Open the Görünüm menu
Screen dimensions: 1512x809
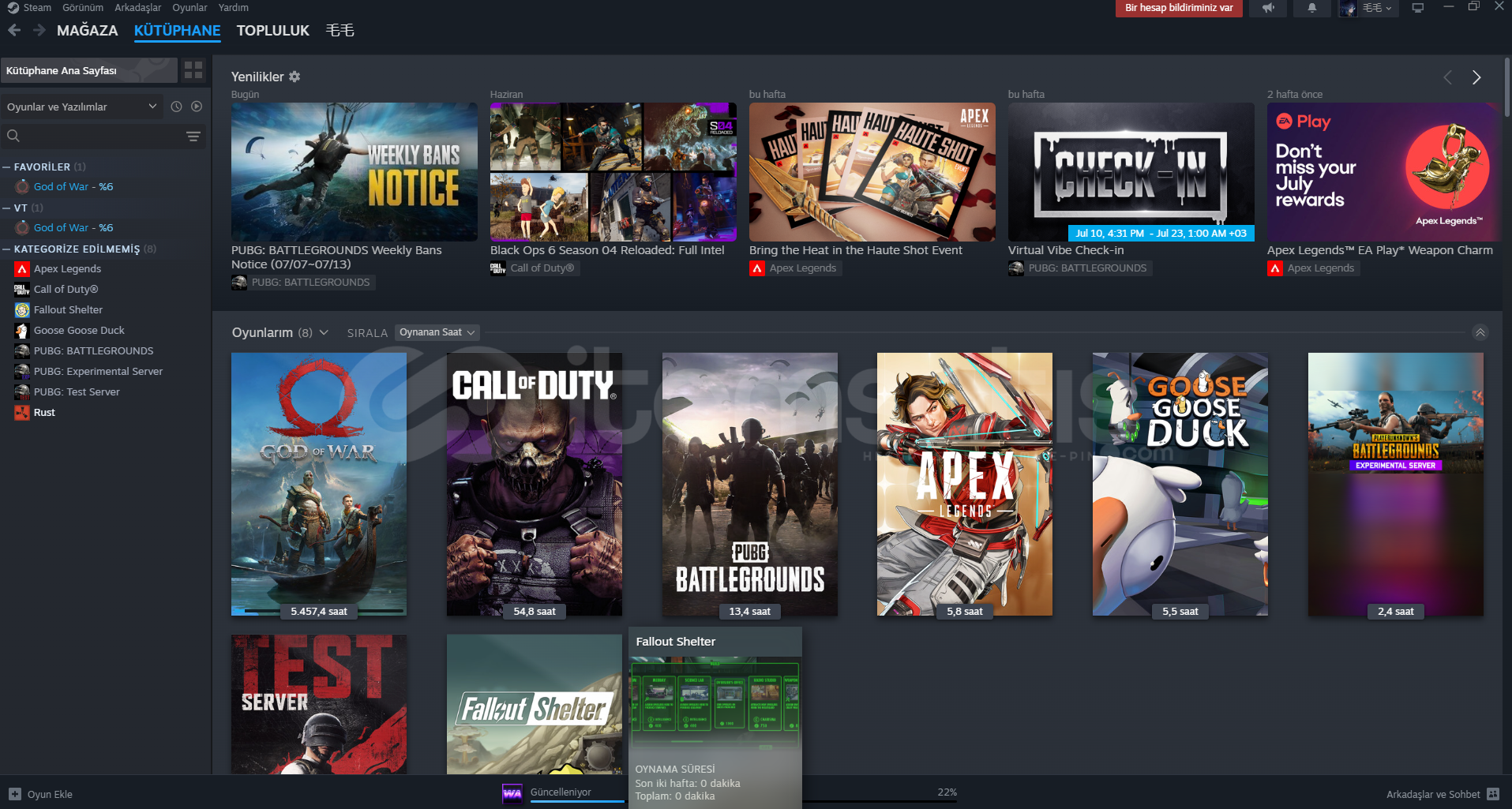point(83,7)
